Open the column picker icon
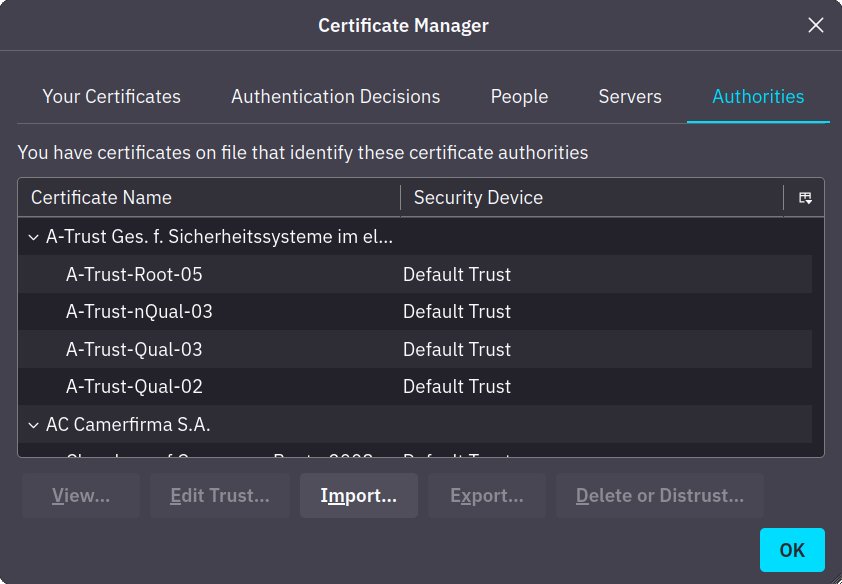 click(x=805, y=197)
